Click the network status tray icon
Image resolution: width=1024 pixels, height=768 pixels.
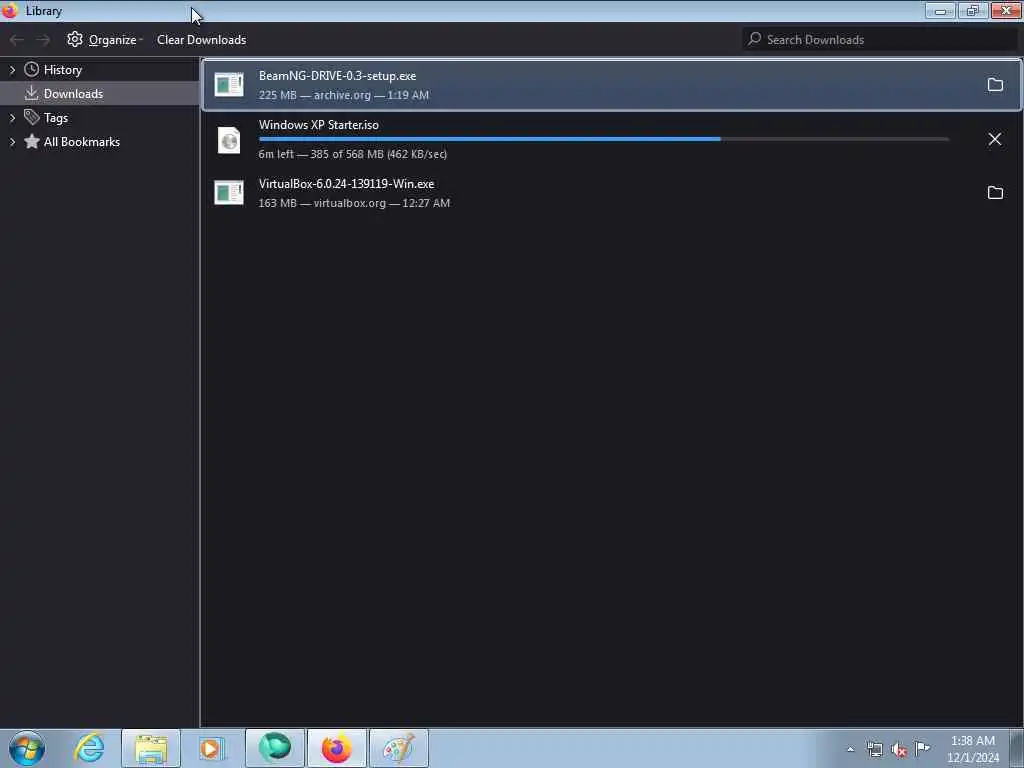coord(874,749)
